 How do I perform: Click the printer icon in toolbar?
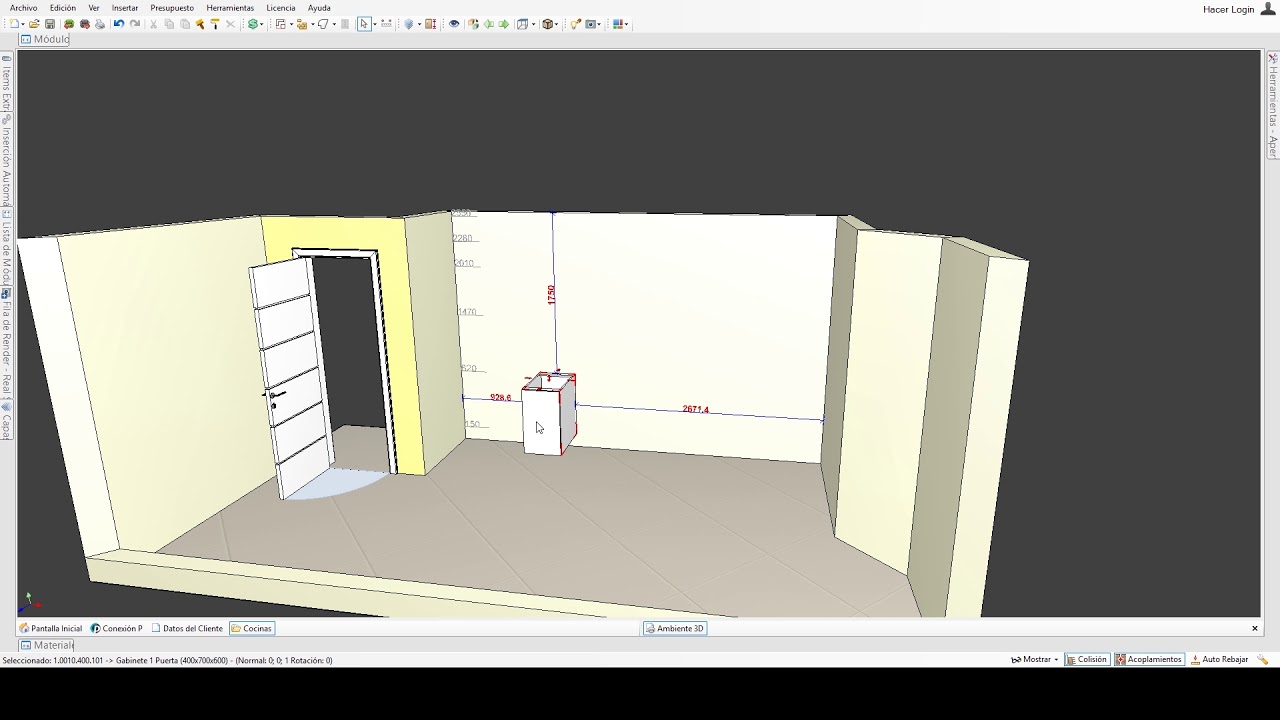[100, 24]
